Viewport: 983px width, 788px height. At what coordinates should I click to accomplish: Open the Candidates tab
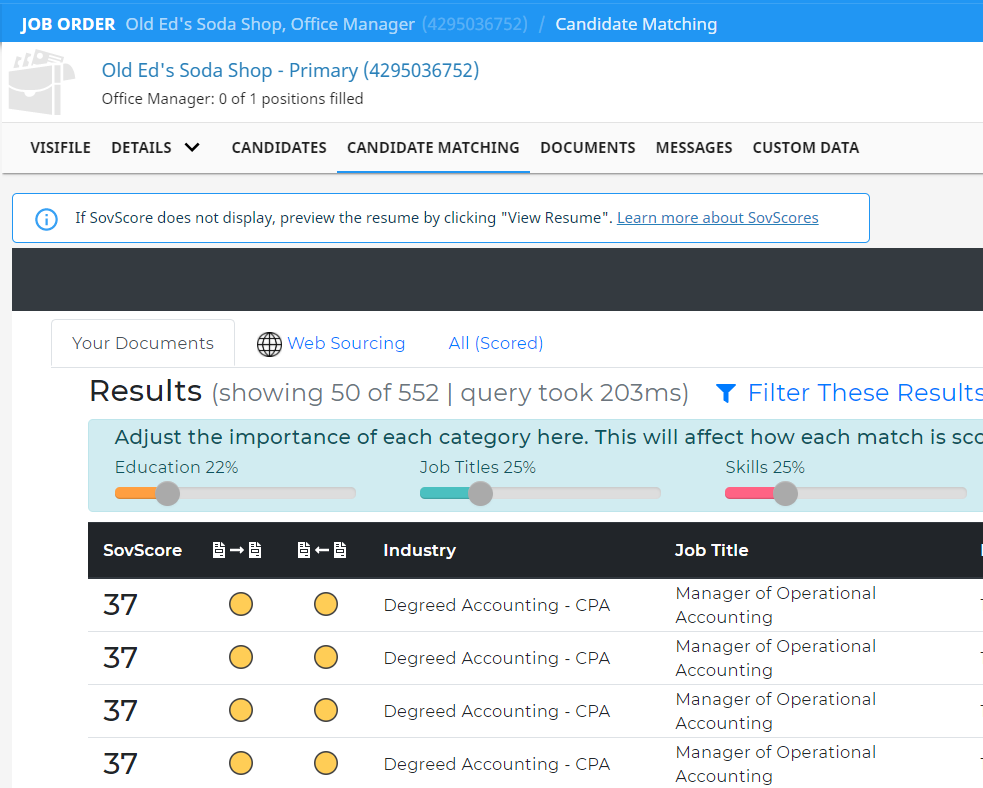tap(279, 148)
